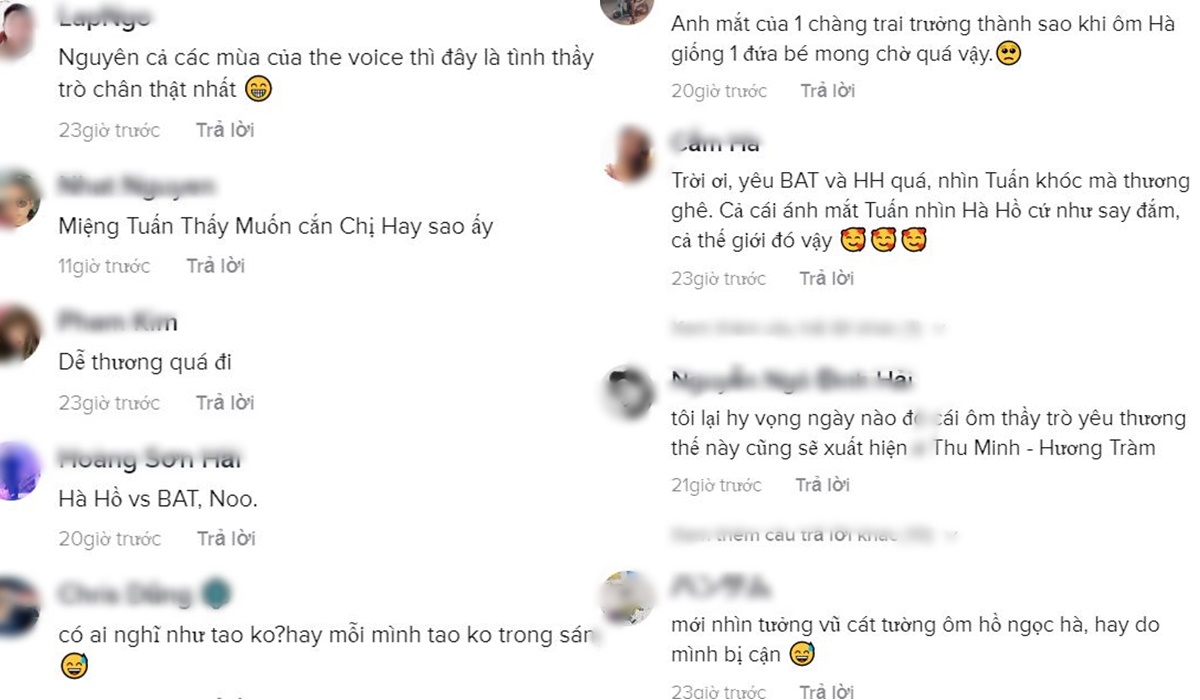Click the 23giờ trước timestamp under 'Dễ thương quá đi'
Screen dimensions: 1200x700
[109, 403]
